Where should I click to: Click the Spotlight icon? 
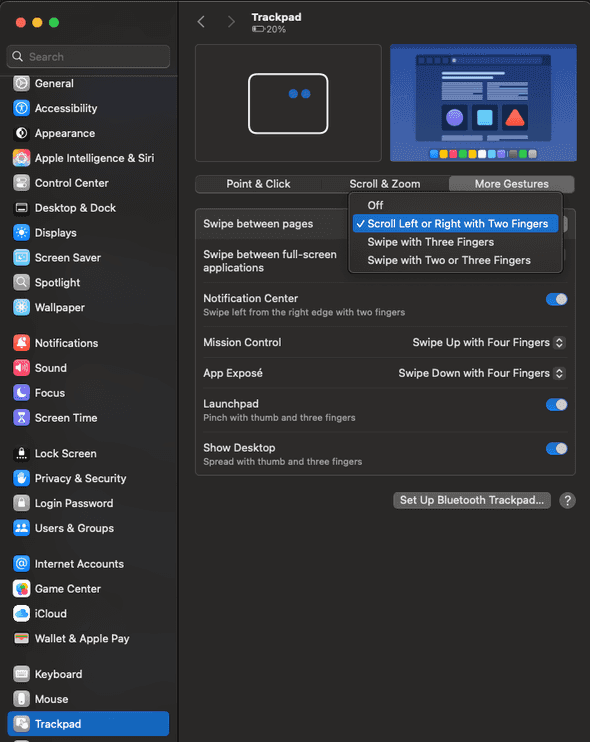(x=21, y=283)
